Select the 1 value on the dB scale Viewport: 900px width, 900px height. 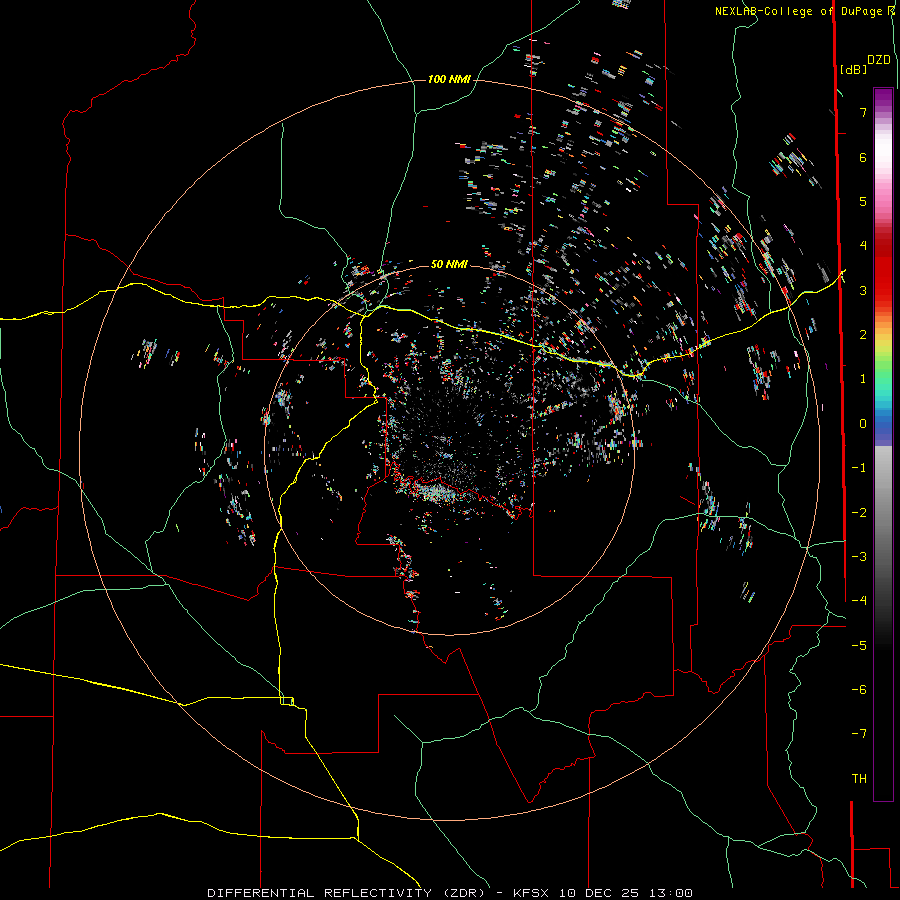click(863, 379)
